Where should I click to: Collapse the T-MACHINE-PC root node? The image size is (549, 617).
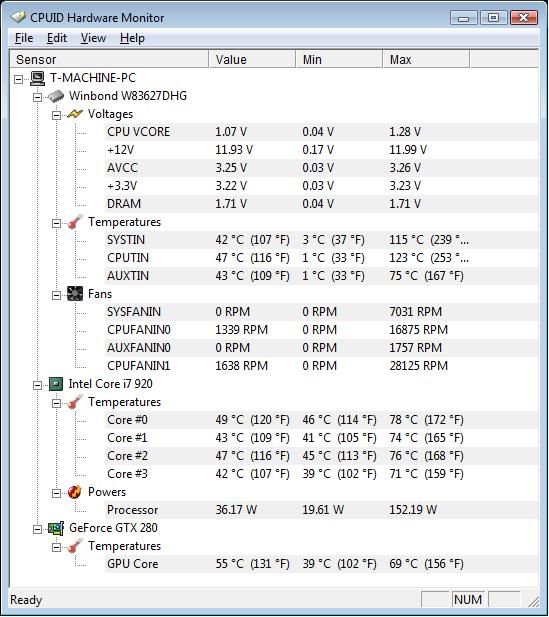[x=18, y=79]
